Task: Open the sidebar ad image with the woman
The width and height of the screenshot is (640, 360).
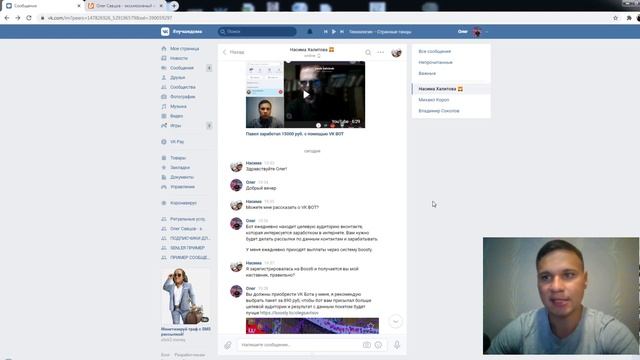Action: pyautogui.click(x=186, y=297)
